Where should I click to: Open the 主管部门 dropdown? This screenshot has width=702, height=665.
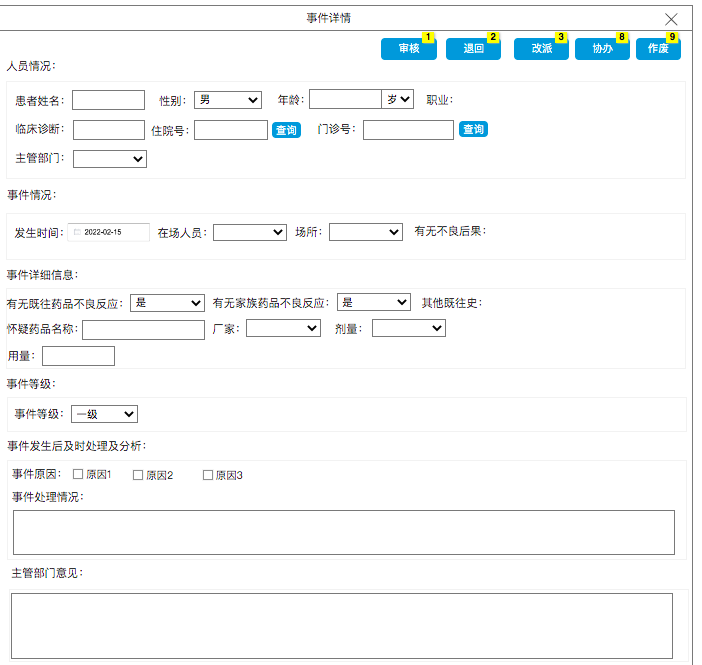(x=110, y=159)
